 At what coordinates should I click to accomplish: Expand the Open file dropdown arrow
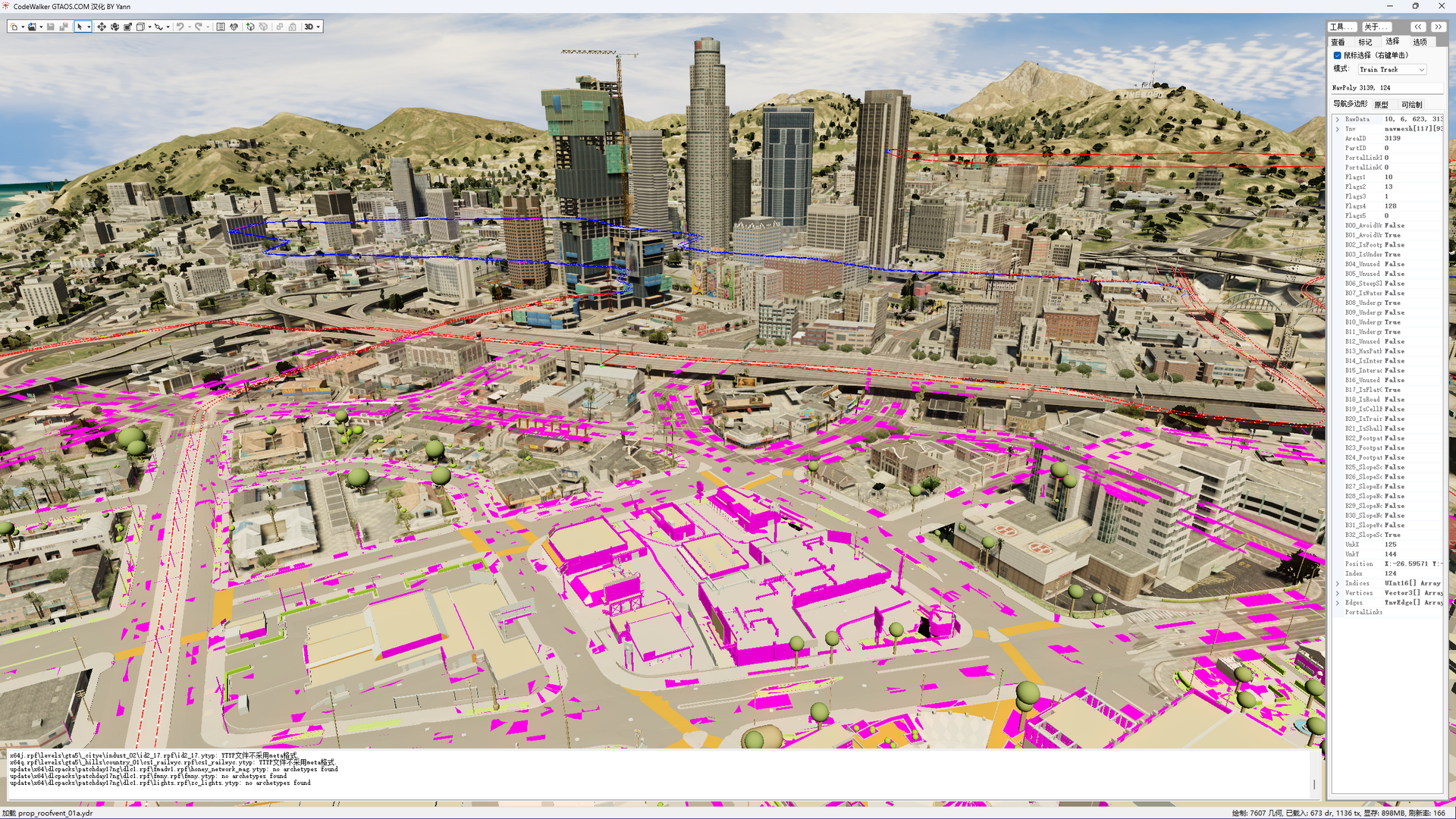(x=40, y=27)
